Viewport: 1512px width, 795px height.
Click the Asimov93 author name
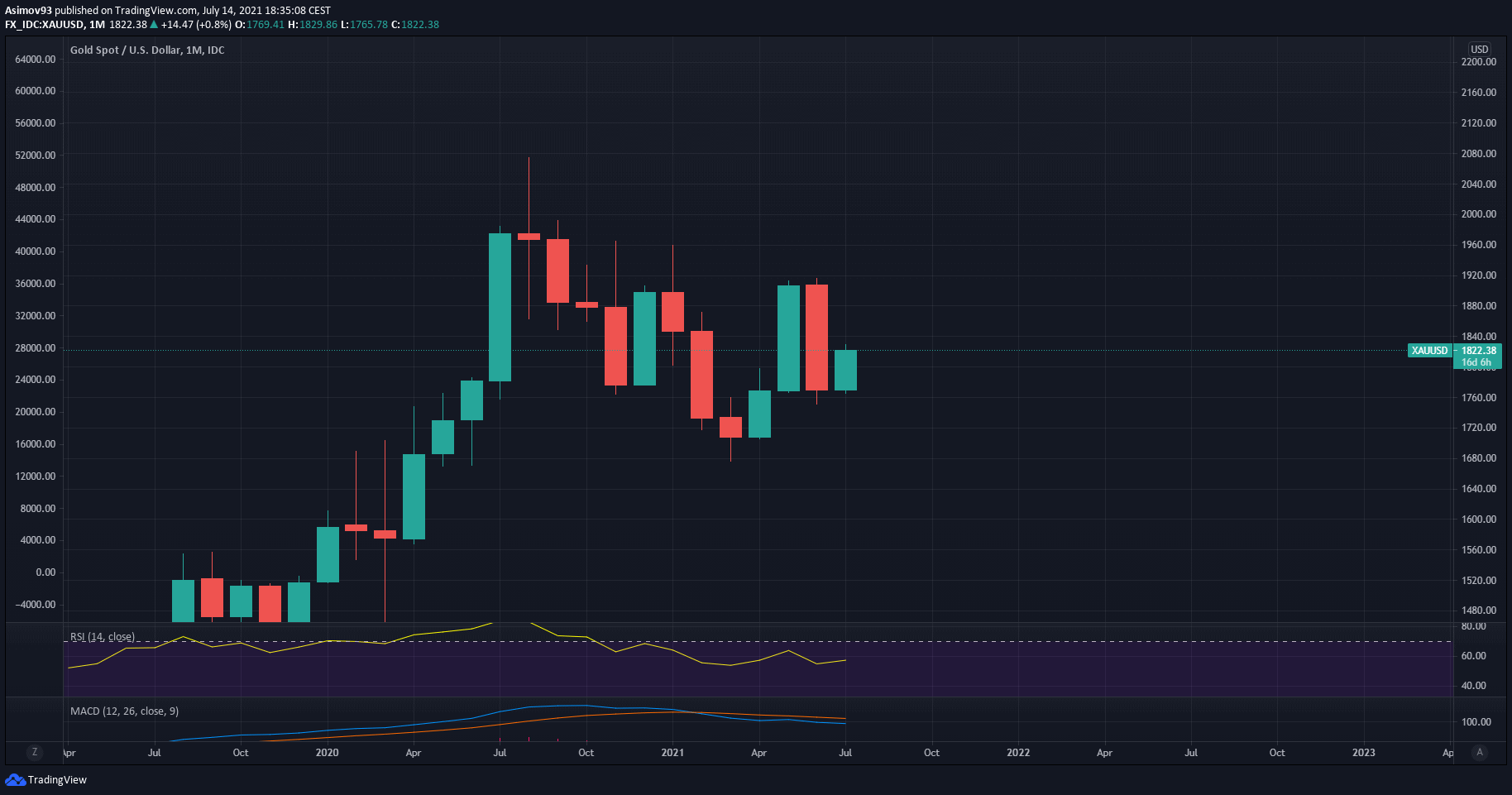[x=28, y=11]
